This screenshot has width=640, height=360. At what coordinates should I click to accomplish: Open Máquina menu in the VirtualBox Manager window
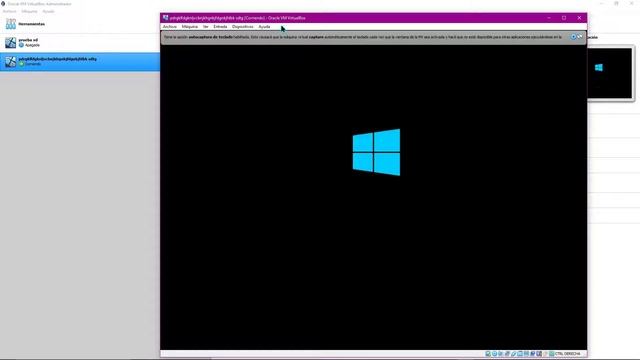pos(29,11)
